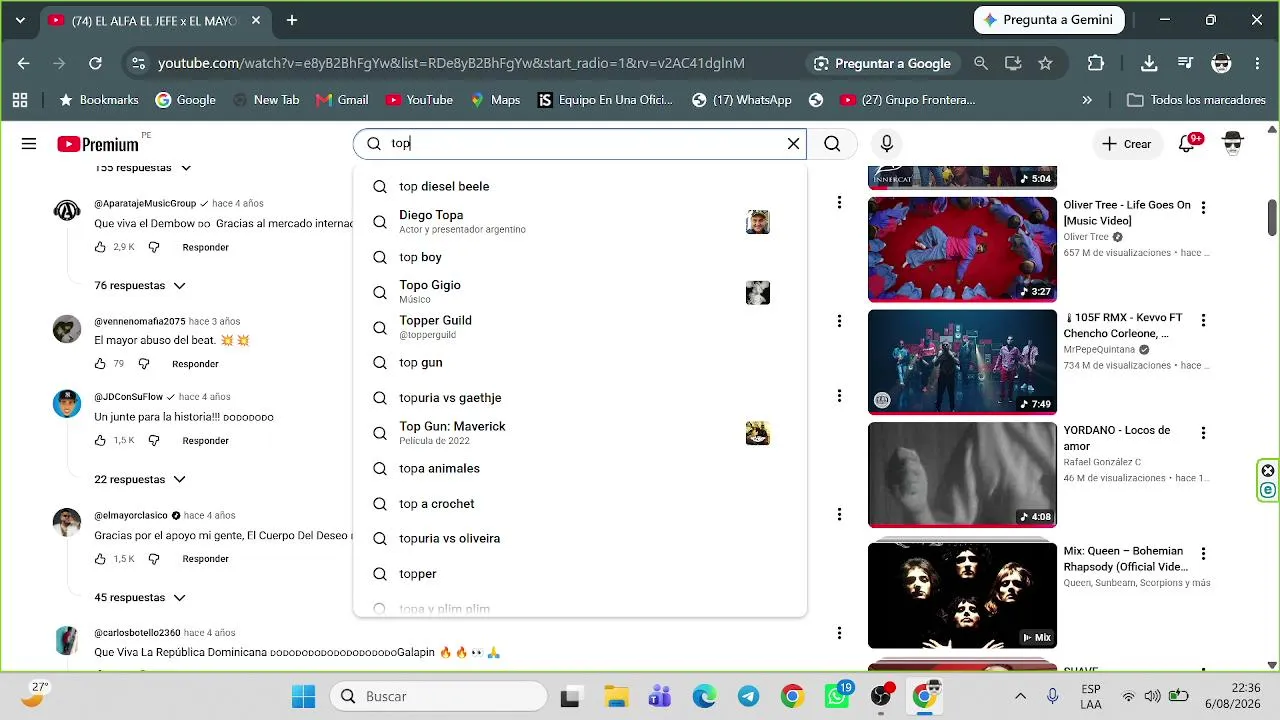Expand 22 respuestas replies
This screenshot has height=720, width=1280.
(x=140, y=480)
